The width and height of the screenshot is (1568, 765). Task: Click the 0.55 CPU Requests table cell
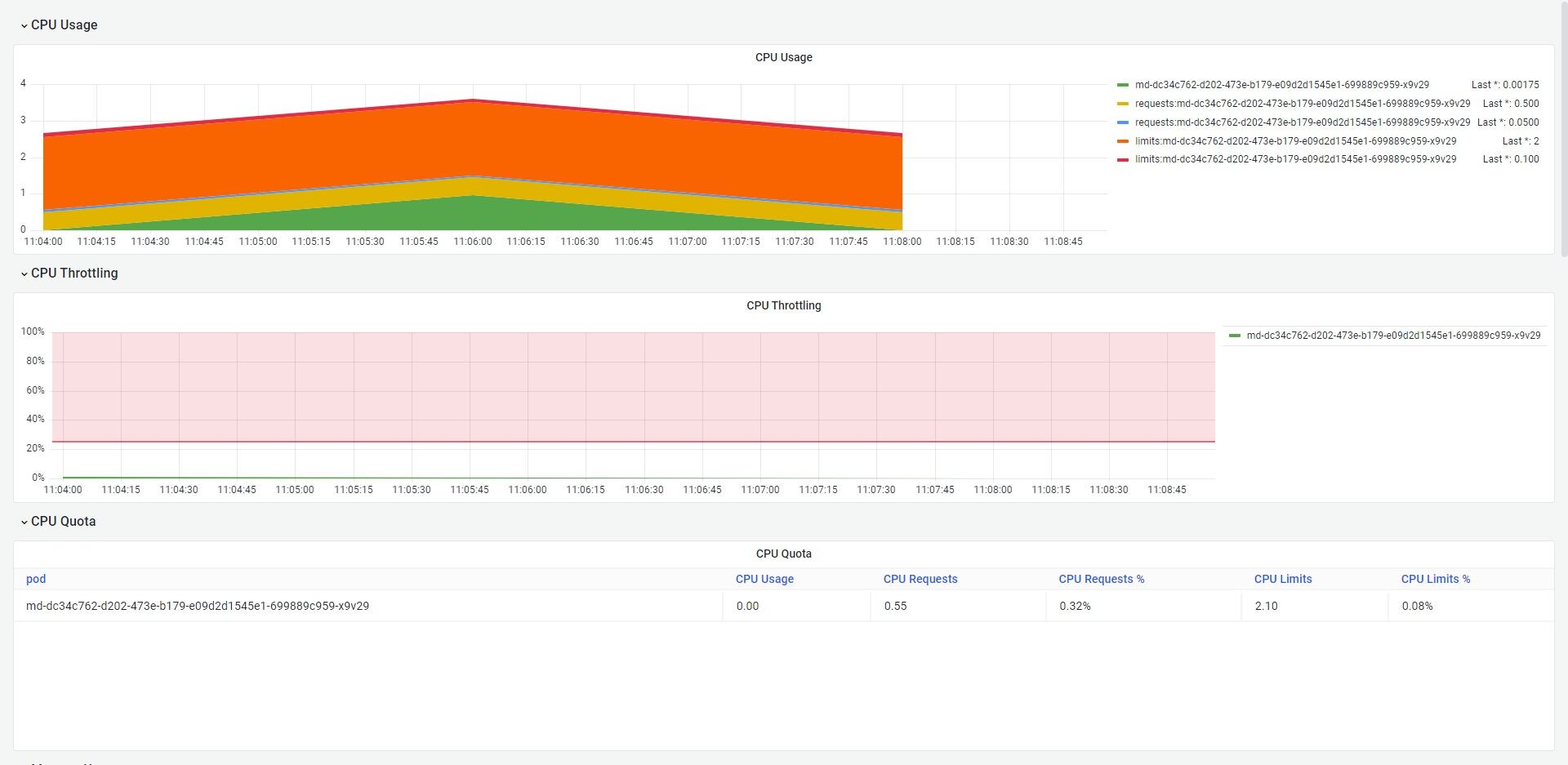pyautogui.click(x=958, y=606)
